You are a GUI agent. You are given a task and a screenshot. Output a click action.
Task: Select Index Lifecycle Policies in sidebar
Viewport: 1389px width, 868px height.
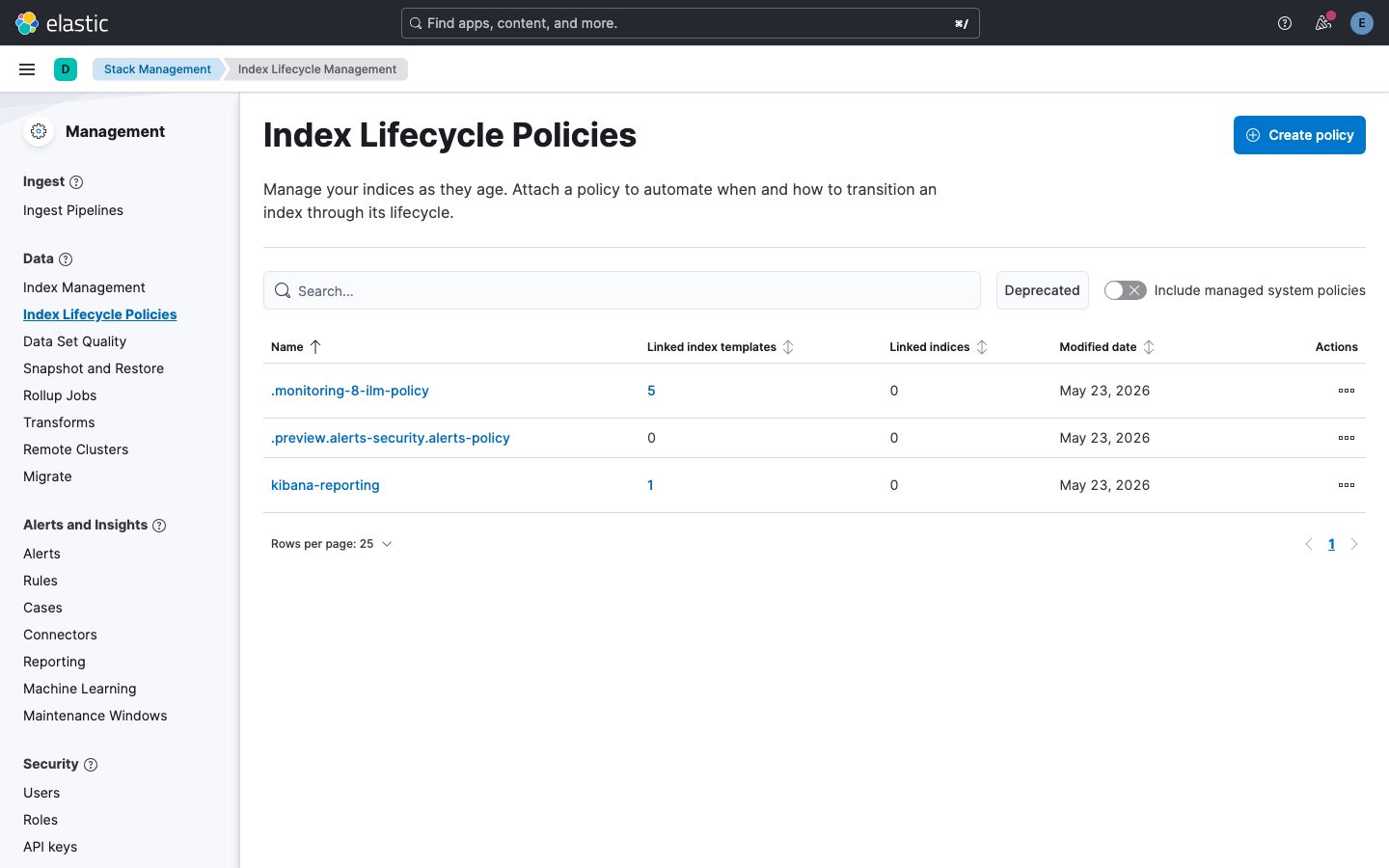(100, 314)
